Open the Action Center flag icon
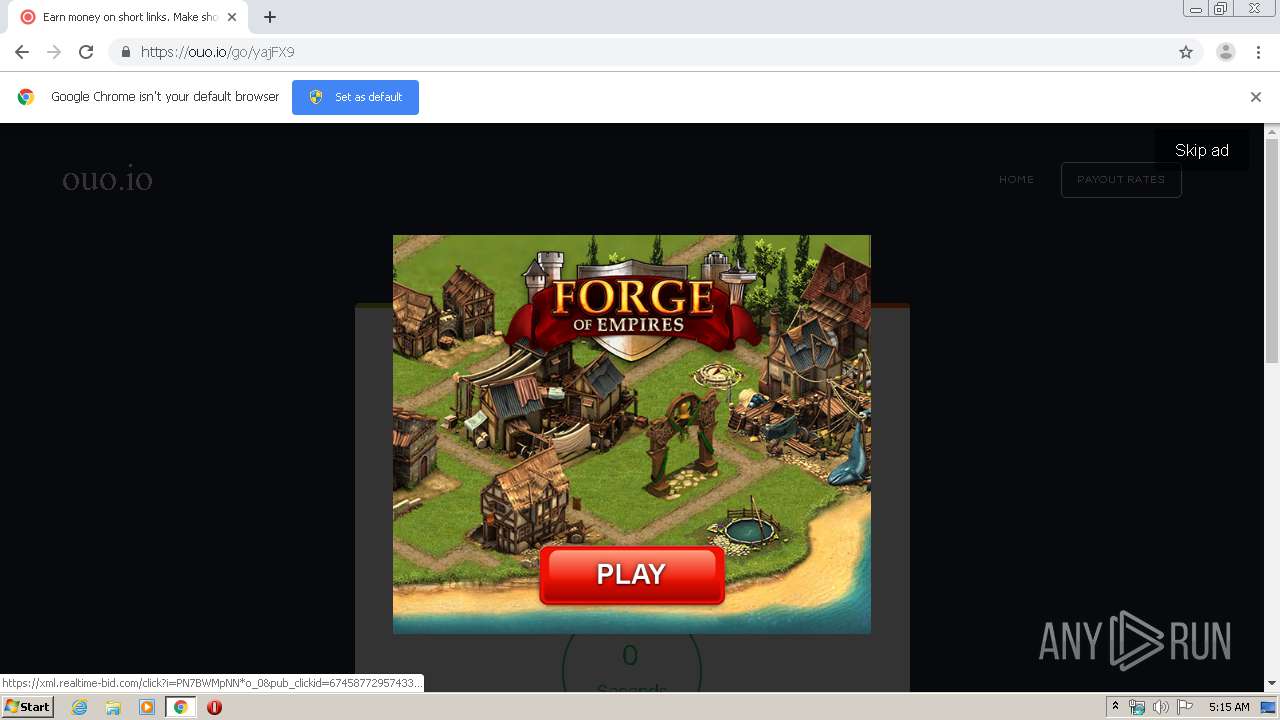 pos(1185,707)
